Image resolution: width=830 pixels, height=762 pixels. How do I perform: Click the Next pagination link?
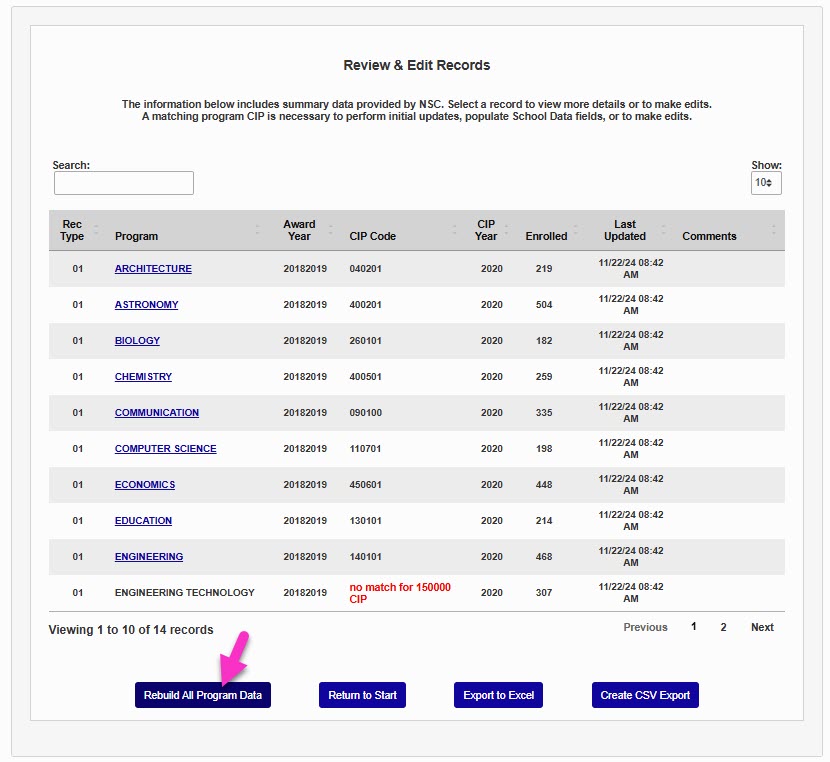click(762, 627)
